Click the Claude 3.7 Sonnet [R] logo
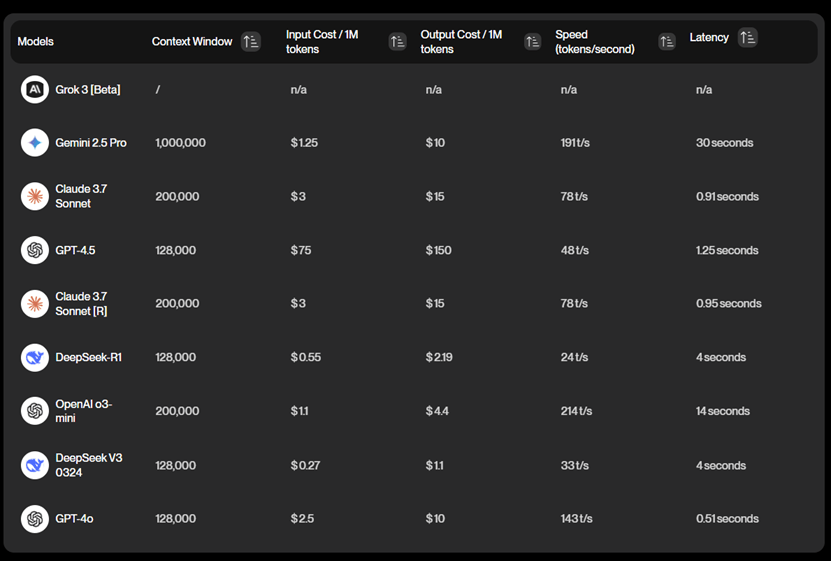Image resolution: width=831 pixels, height=561 pixels. (x=35, y=304)
